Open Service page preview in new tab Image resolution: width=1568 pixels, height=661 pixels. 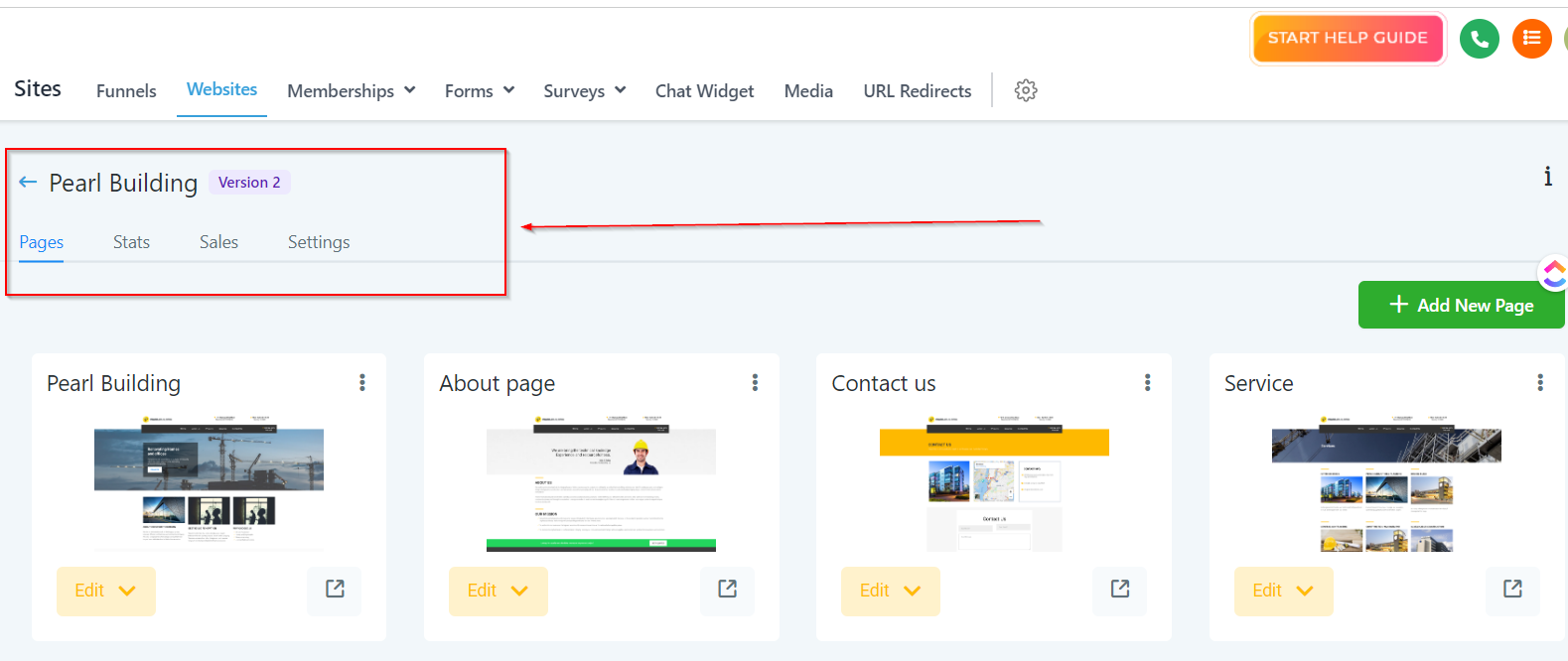click(1511, 590)
